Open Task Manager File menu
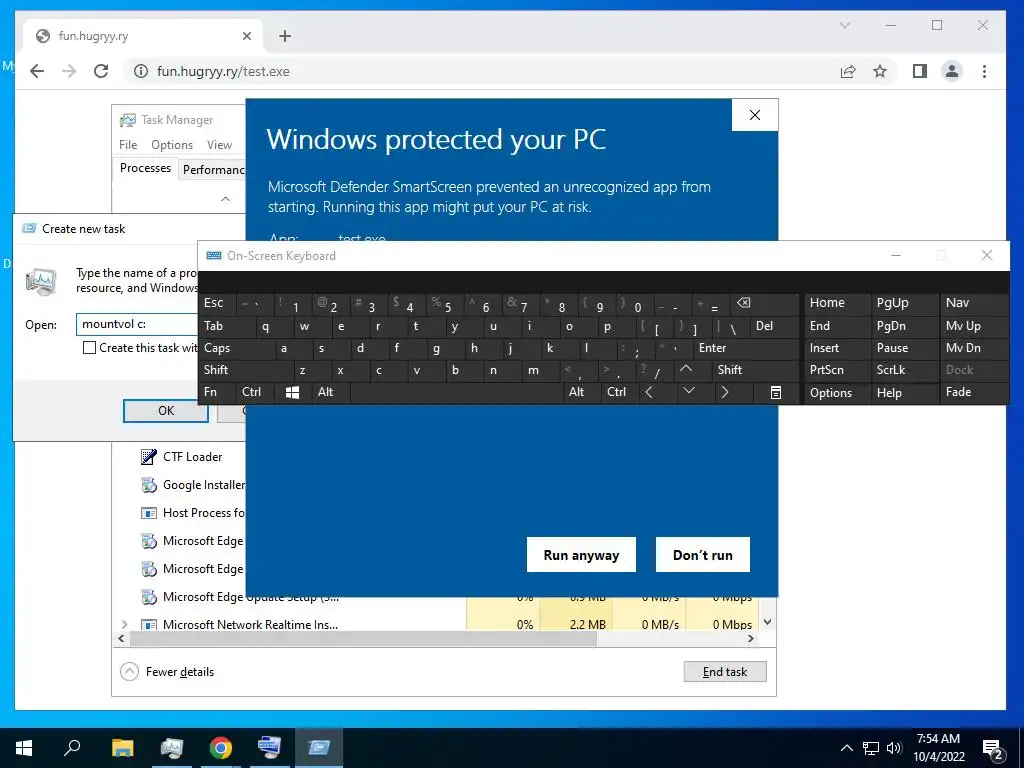Viewport: 1024px width, 768px height. coord(128,144)
